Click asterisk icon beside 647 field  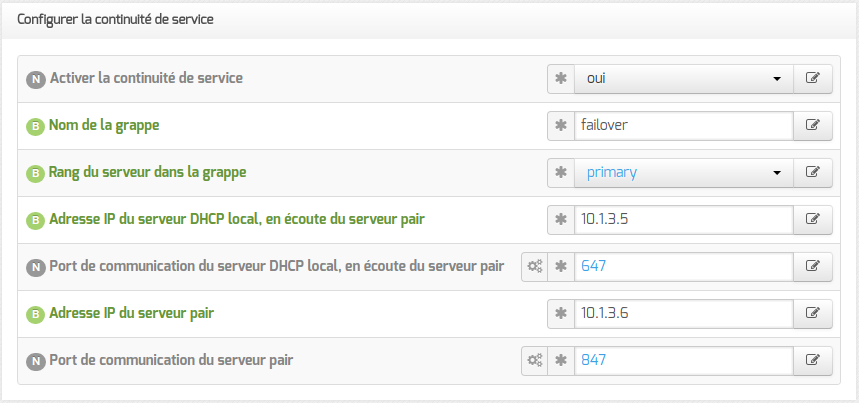click(561, 267)
